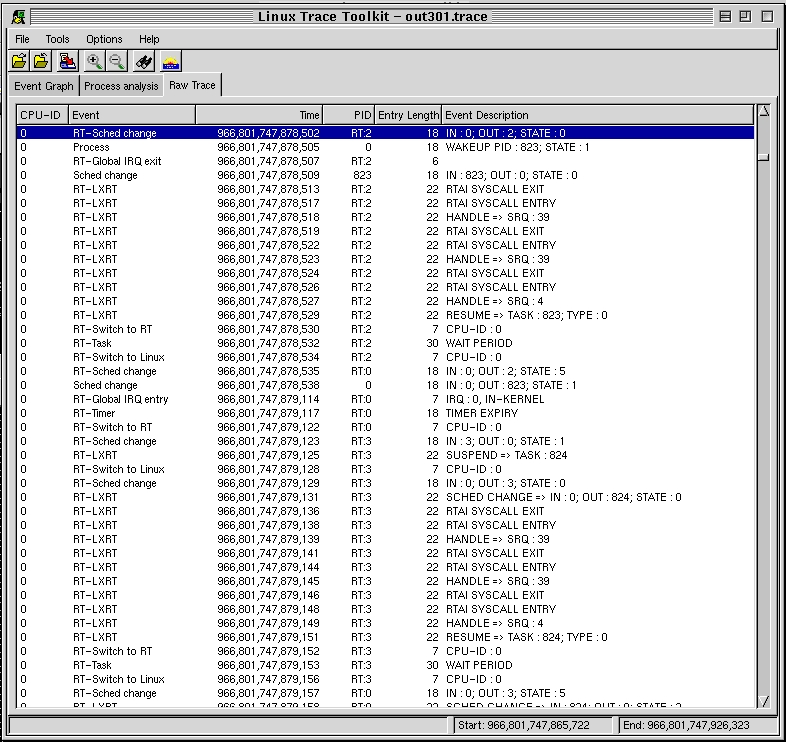Select RT-Sched change row IN : 0; OUT : 3; STATE : 5
This screenshot has height=742, width=786.
pyautogui.click(x=385, y=693)
